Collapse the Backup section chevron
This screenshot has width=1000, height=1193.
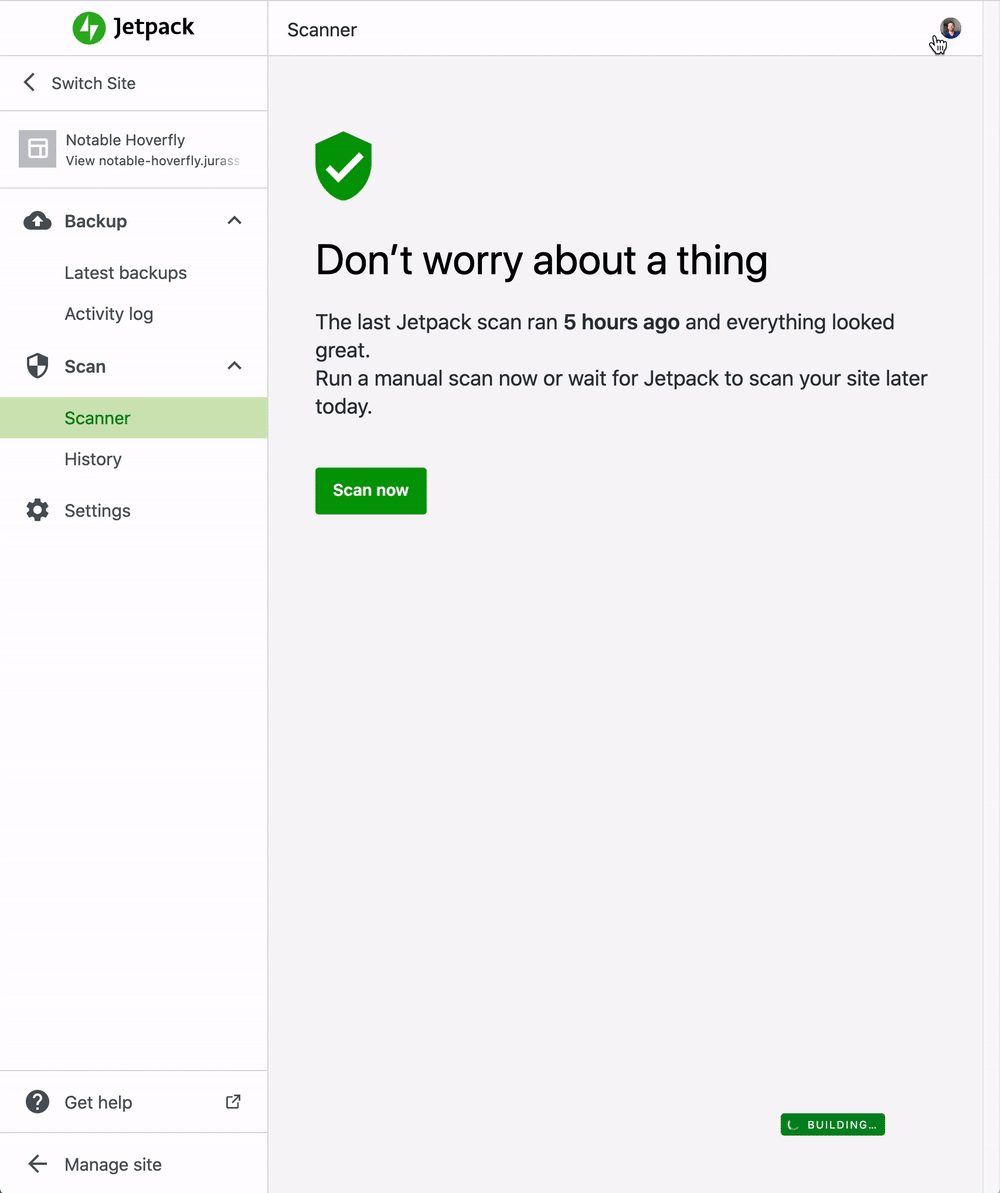tap(234, 221)
